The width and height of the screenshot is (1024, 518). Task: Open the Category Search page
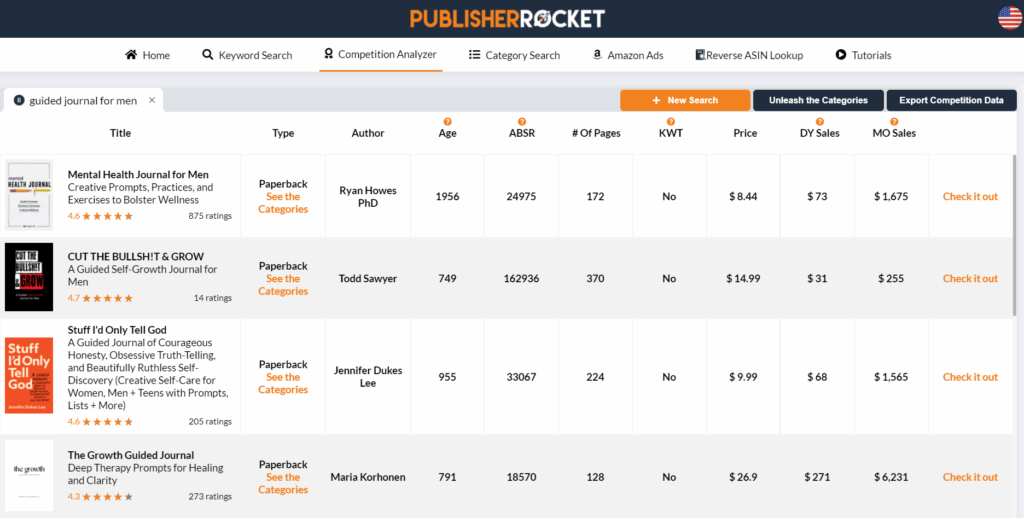514,55
